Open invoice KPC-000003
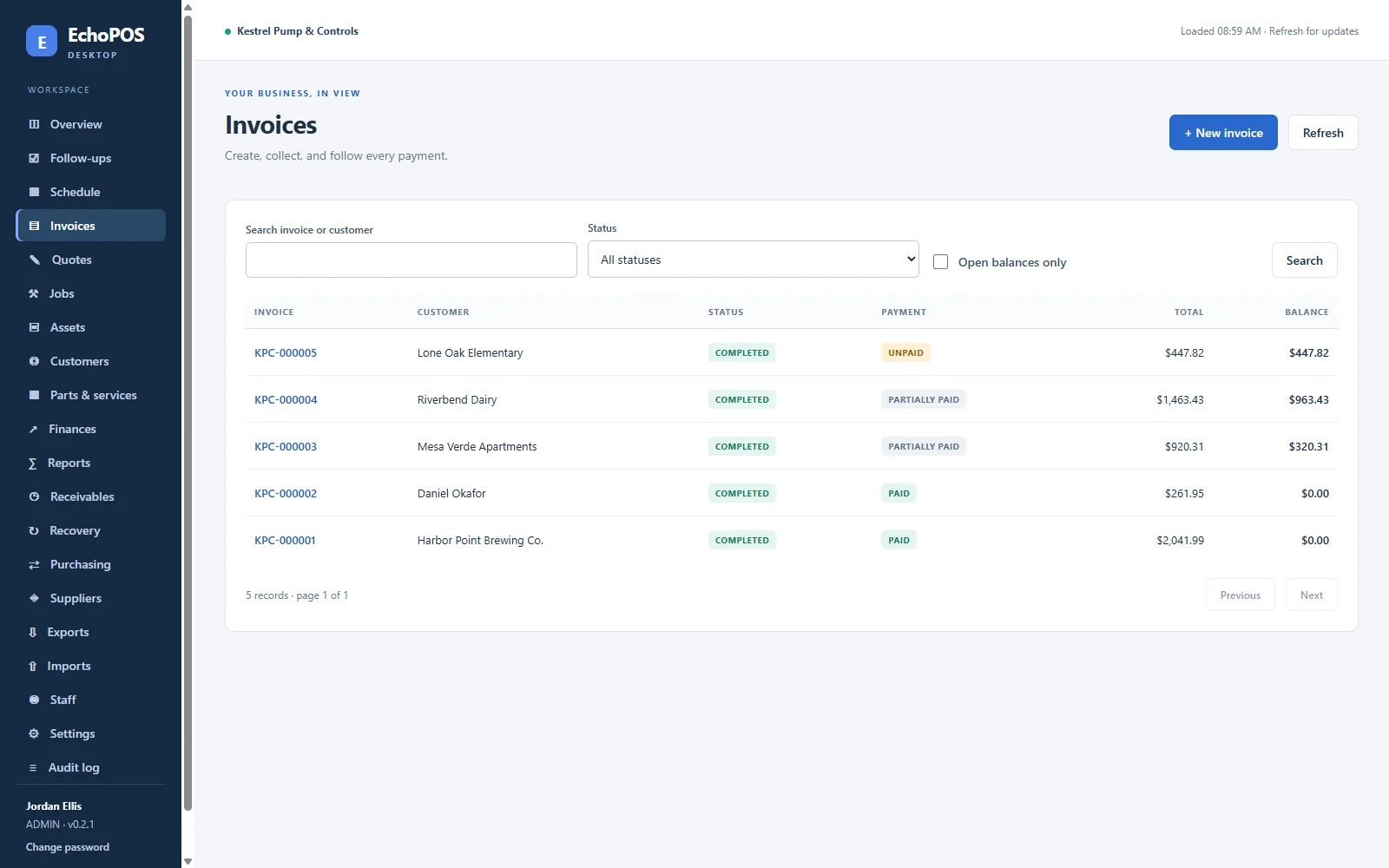 [x=286, y=446]
